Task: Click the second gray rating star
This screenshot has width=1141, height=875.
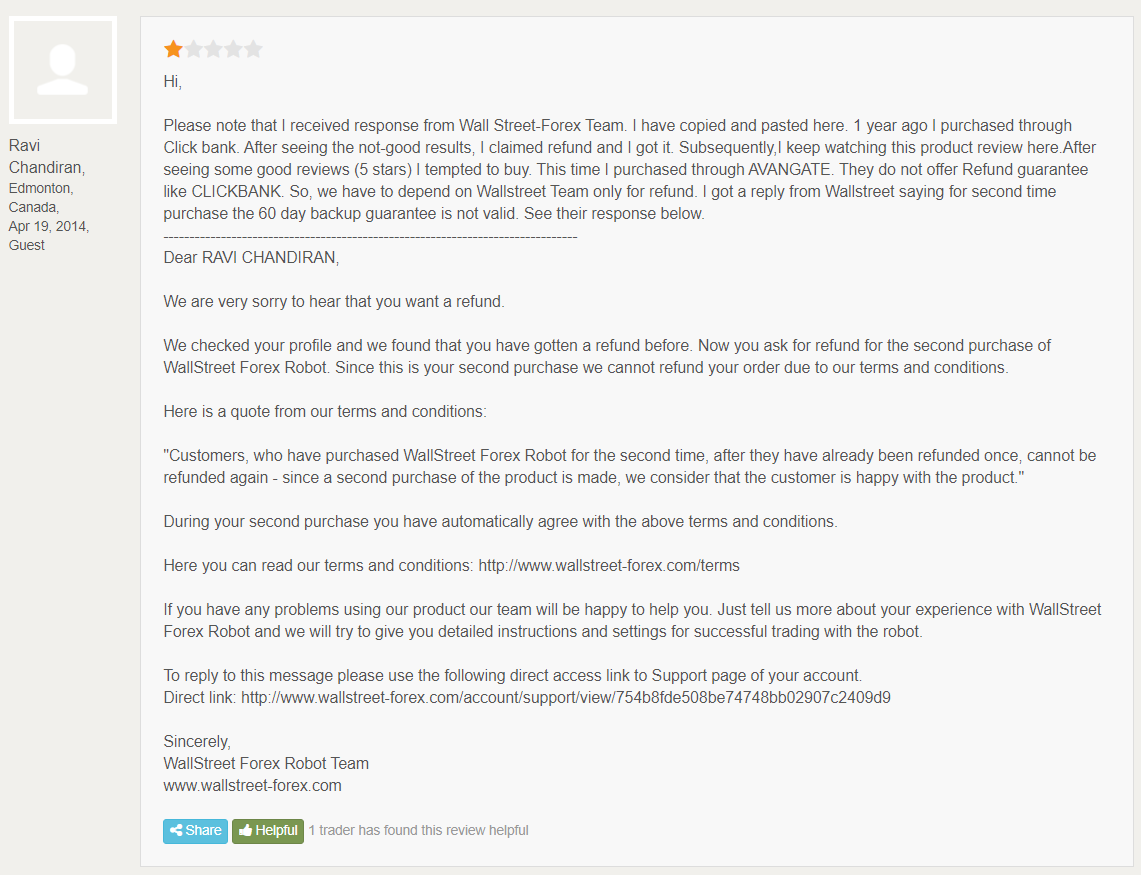Action: click(194, 49)
